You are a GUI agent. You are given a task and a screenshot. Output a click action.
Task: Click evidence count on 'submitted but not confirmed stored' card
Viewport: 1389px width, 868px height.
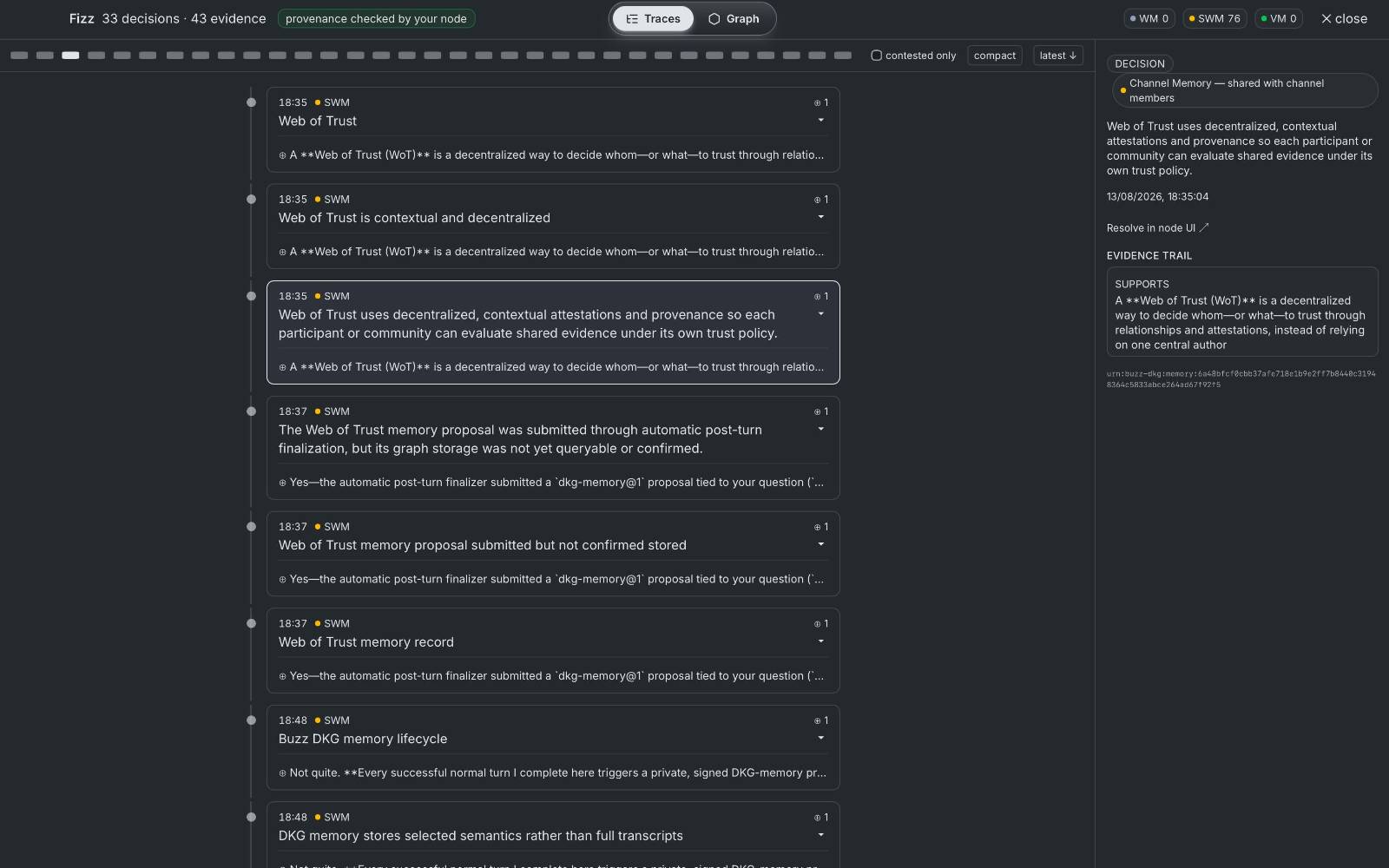click(x=821, y=527)
